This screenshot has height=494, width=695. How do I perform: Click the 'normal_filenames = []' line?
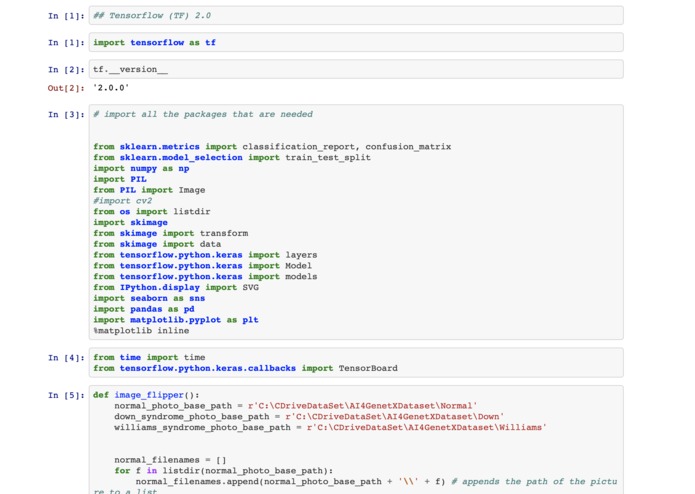pos(170,460)
